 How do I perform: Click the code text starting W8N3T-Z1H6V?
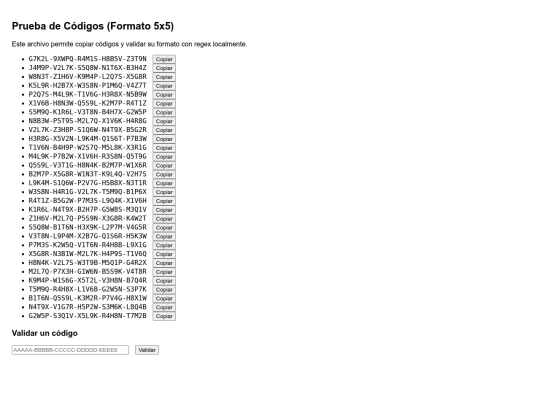tap(87, 77)
